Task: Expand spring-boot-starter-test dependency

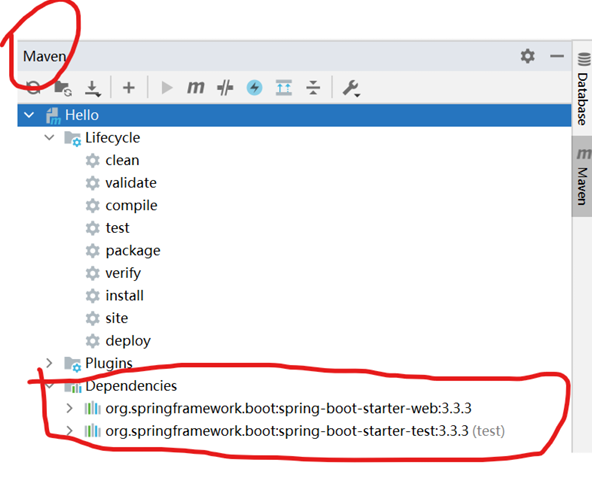Action: click(x=69, y=431)
